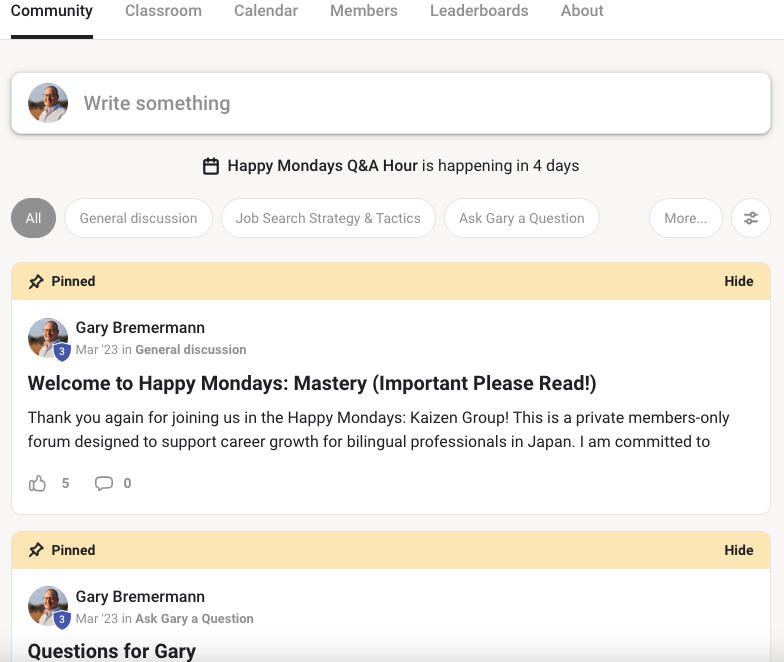Hide the first pinned post
The image size is (784, 662).
[x=738, y=282]
